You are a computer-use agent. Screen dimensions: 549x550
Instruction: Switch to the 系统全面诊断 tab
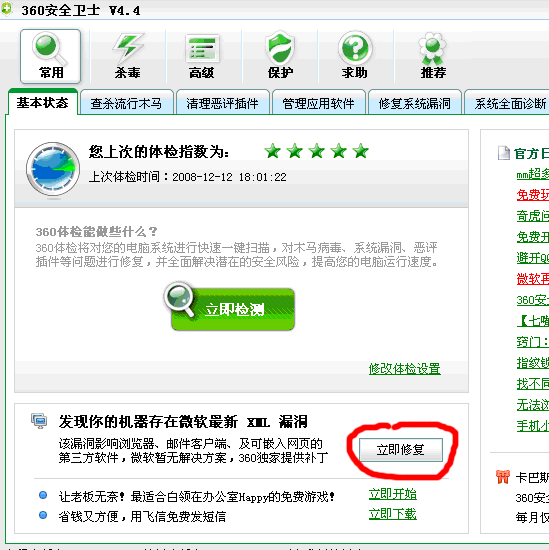[507, 103]
